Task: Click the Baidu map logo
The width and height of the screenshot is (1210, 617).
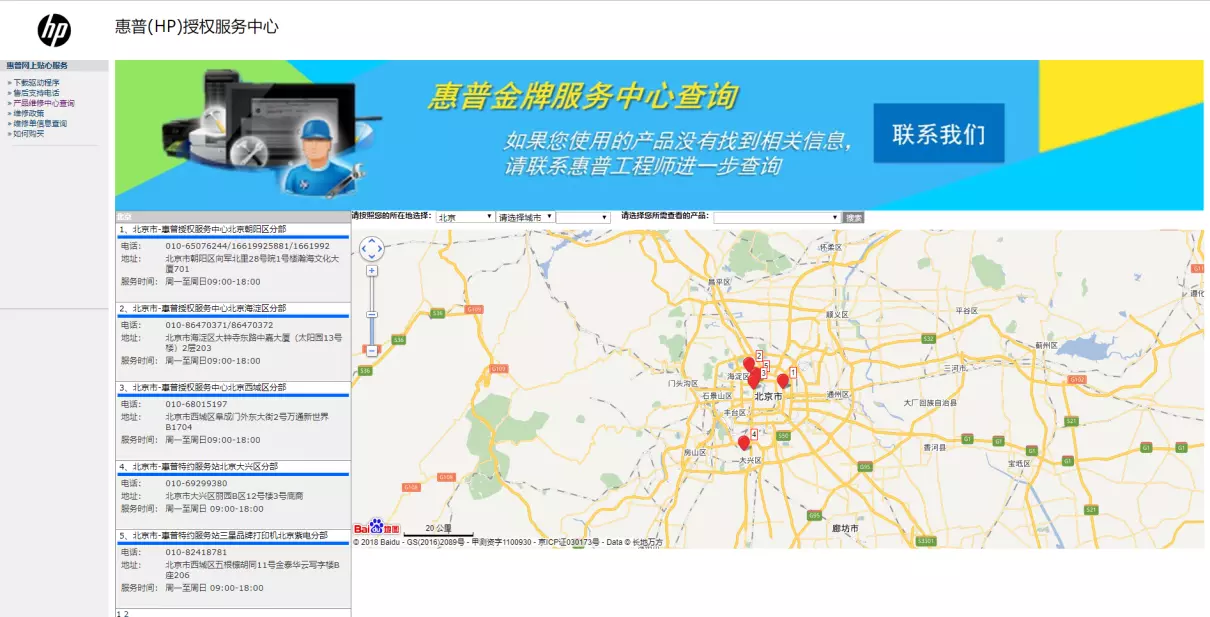Action: [377, 527]
